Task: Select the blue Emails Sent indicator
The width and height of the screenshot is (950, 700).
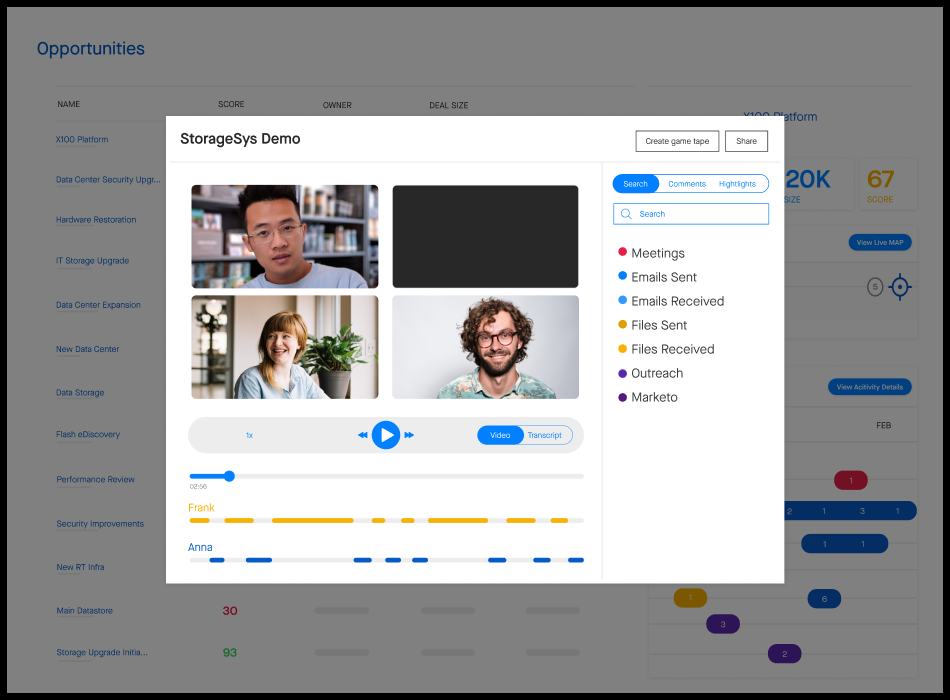Action: pyautogui.click(x=621, y=277)
